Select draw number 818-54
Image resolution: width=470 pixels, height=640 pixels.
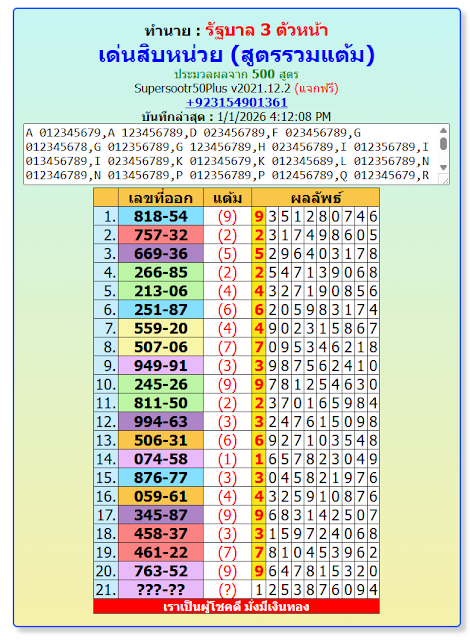(161, 216)
